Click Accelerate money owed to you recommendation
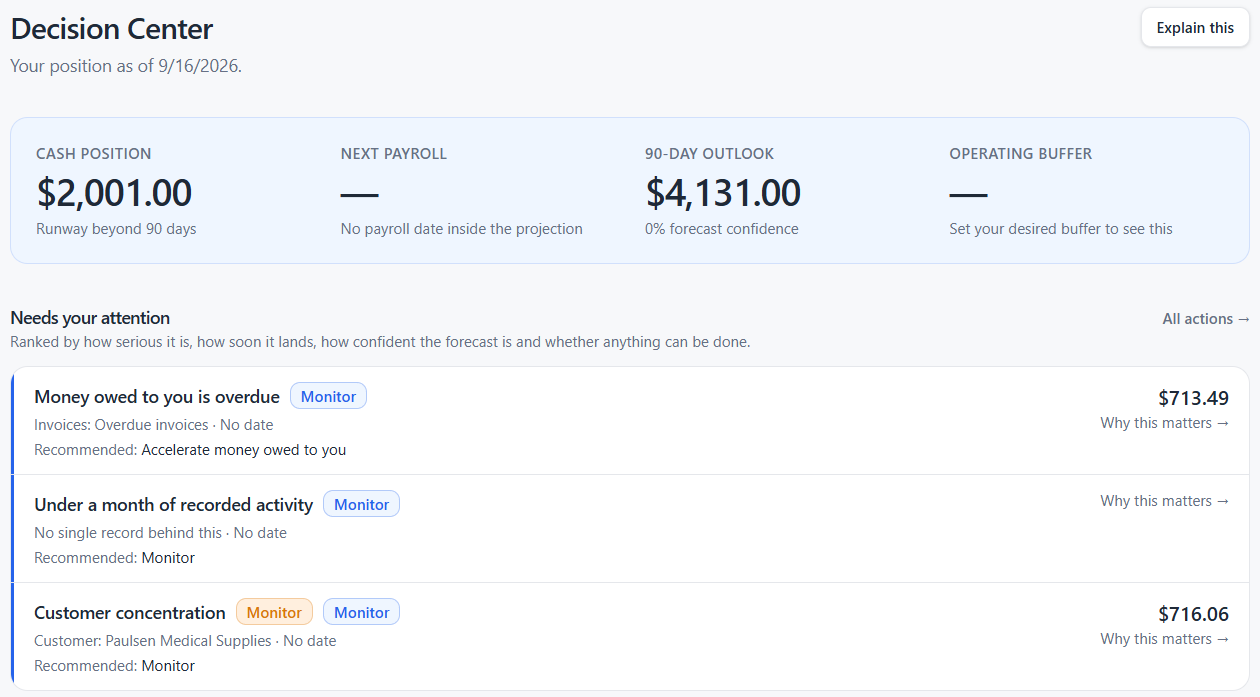Screen dimensions: 1260x697 [244, 450]
